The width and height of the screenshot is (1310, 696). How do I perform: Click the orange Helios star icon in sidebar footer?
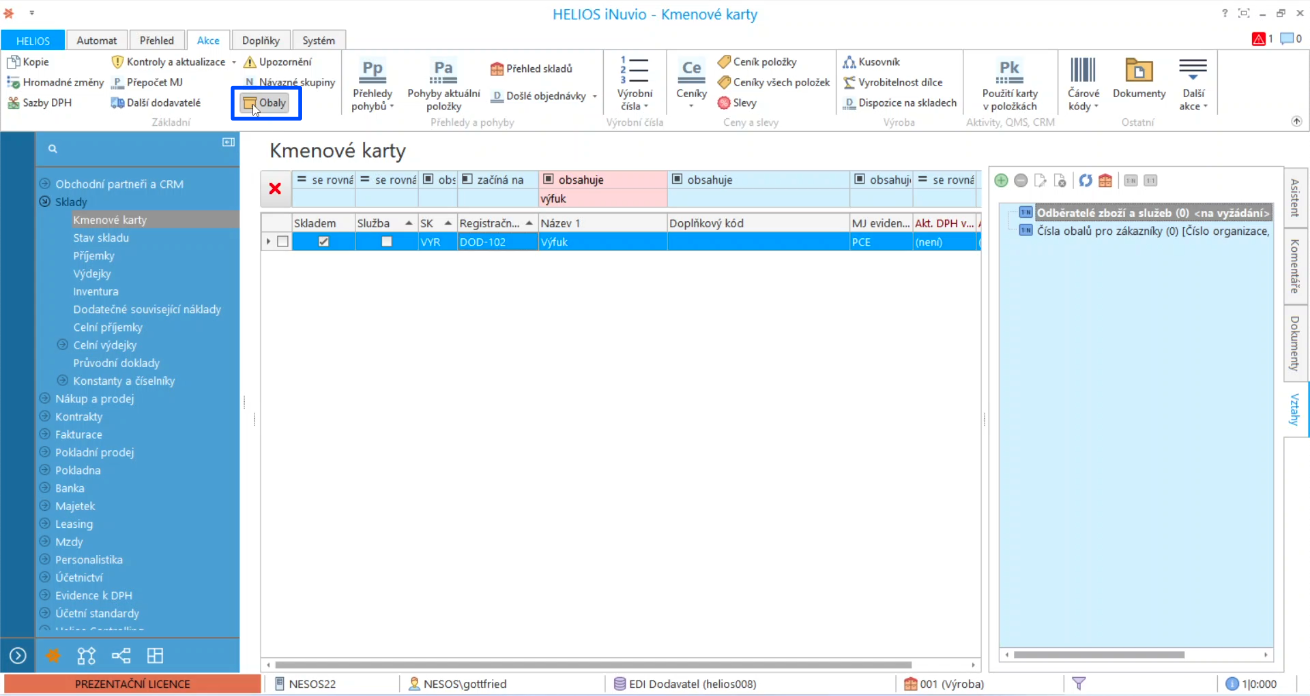point(53,656)
